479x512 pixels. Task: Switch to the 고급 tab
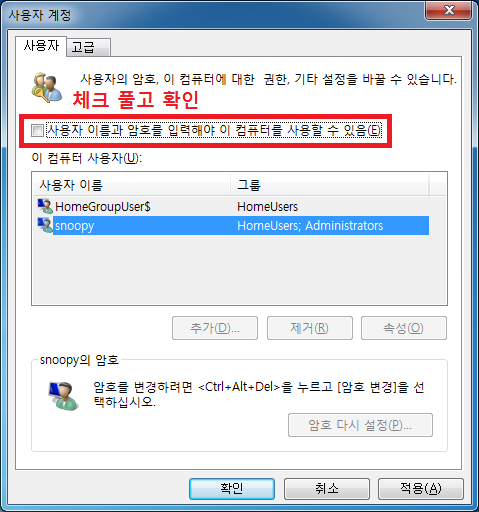[88, 47]
